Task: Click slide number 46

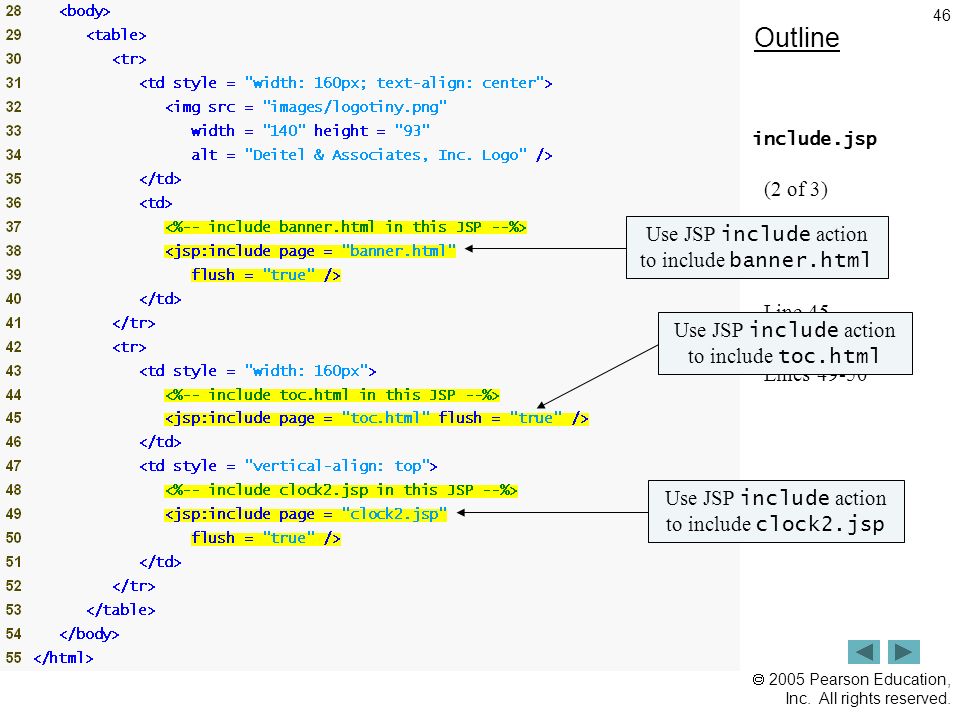Action: (941, 15)
